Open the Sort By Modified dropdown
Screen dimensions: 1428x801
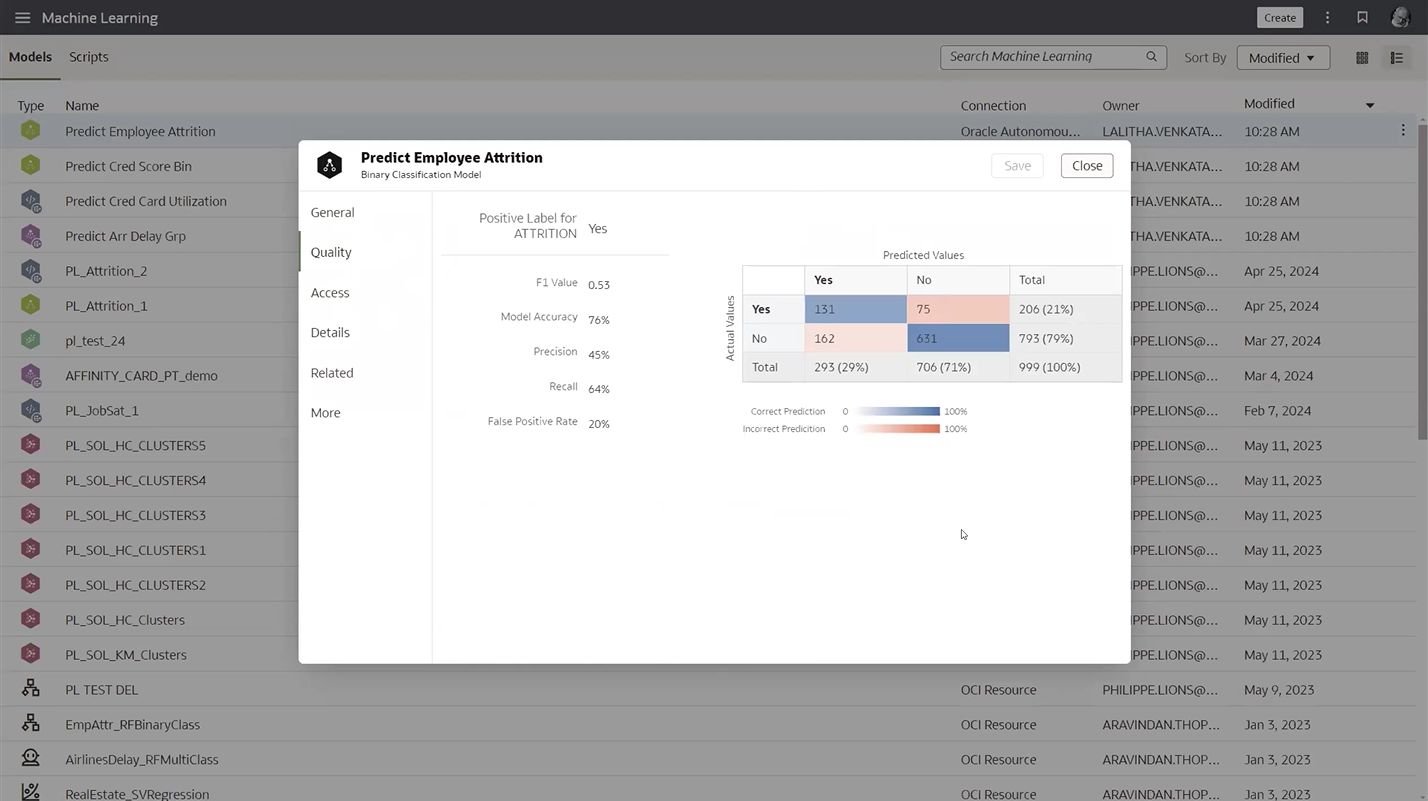[1283, 57]
